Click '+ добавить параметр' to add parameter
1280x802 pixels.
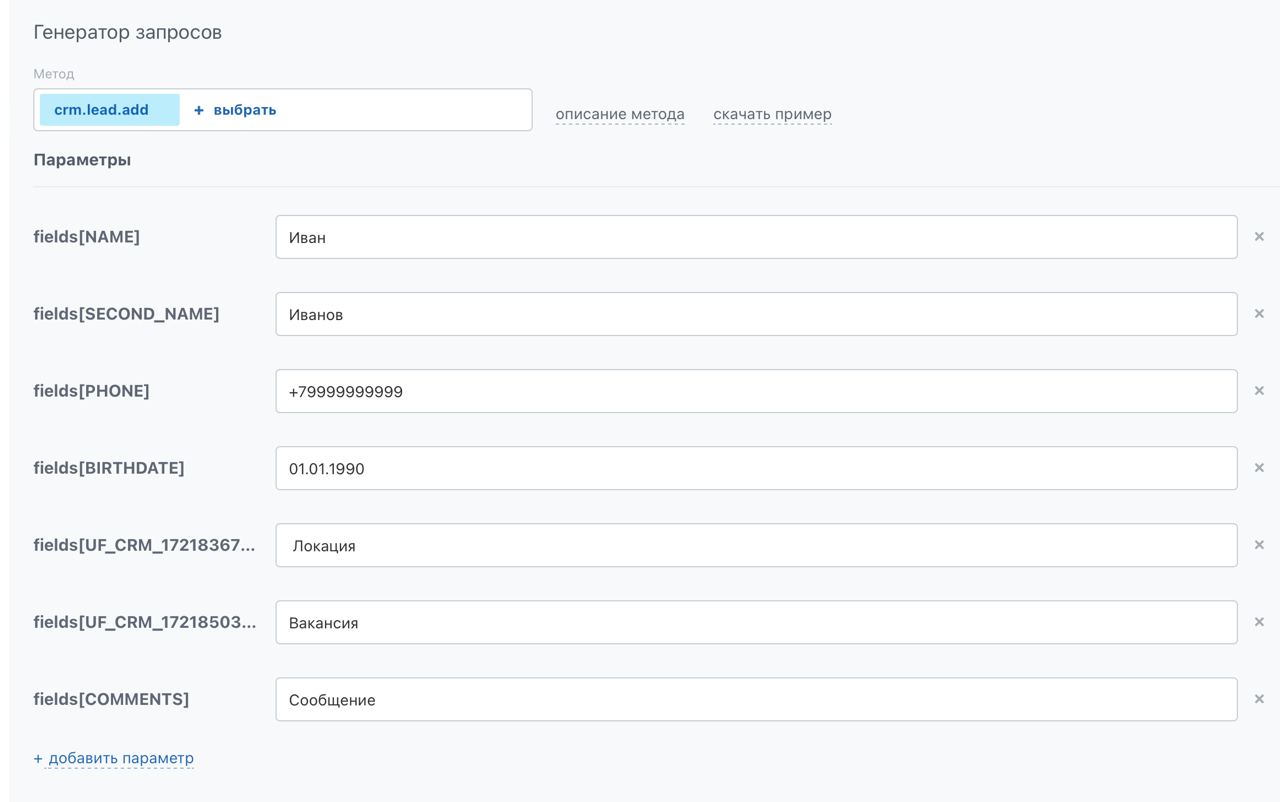pyautogui.click(x=114, y=758)
